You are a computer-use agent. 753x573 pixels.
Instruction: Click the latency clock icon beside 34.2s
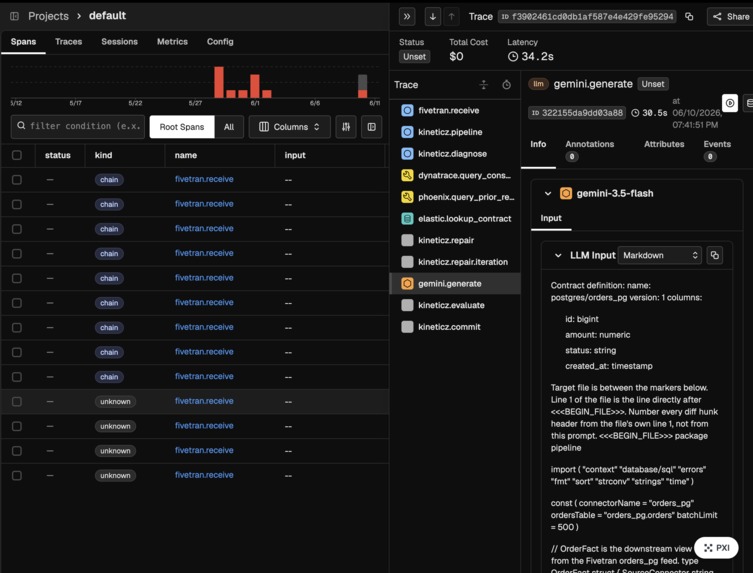point(513,57)
